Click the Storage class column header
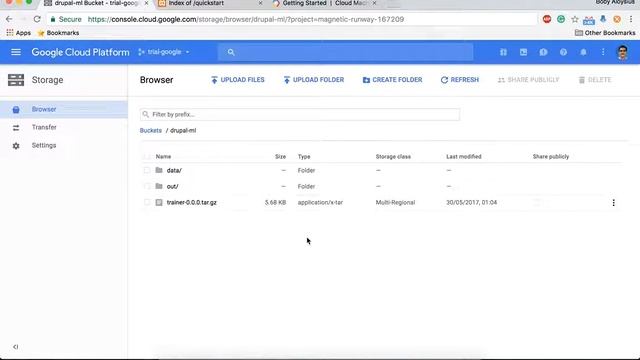 tap(393, 157)
